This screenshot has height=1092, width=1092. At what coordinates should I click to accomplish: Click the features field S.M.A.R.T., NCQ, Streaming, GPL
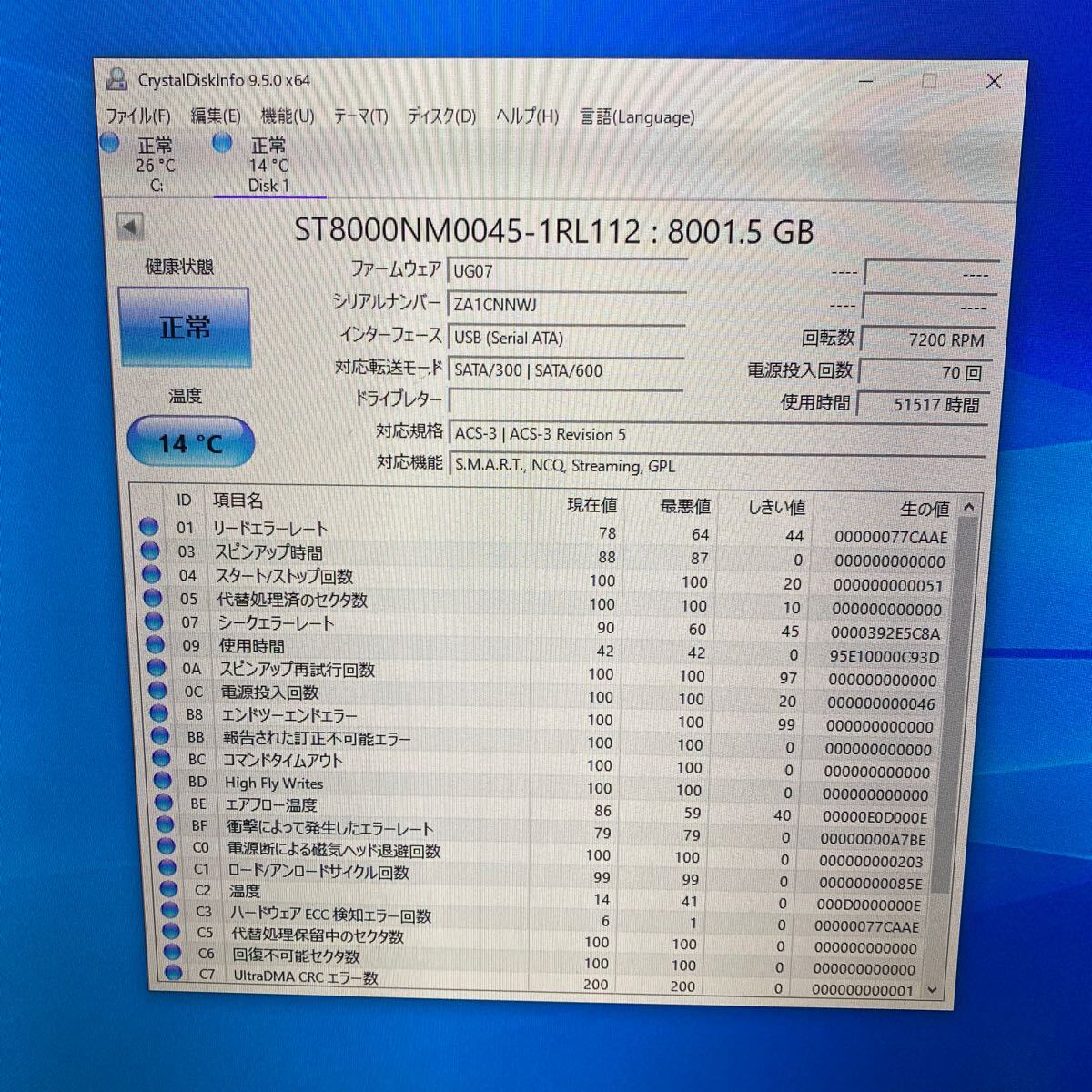(717, 465)
